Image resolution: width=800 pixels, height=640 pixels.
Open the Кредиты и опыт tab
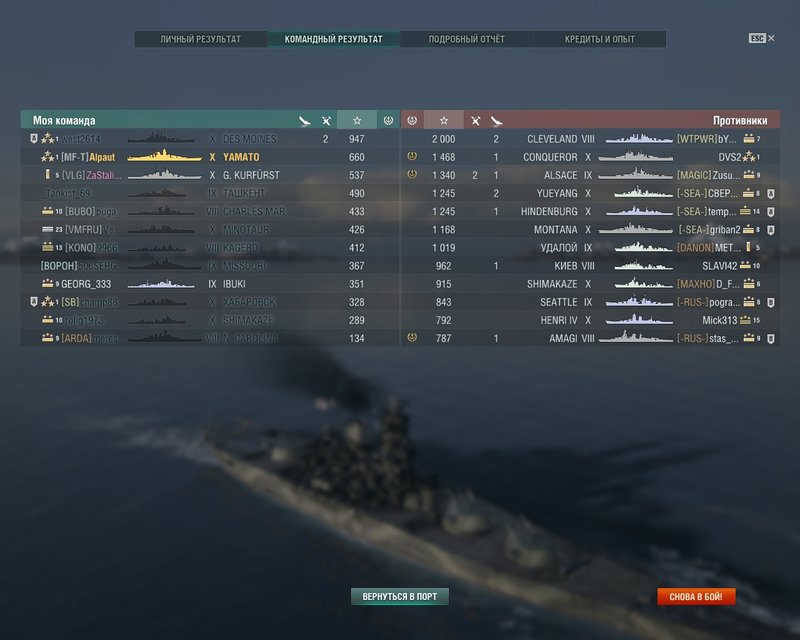click(599, 39)
